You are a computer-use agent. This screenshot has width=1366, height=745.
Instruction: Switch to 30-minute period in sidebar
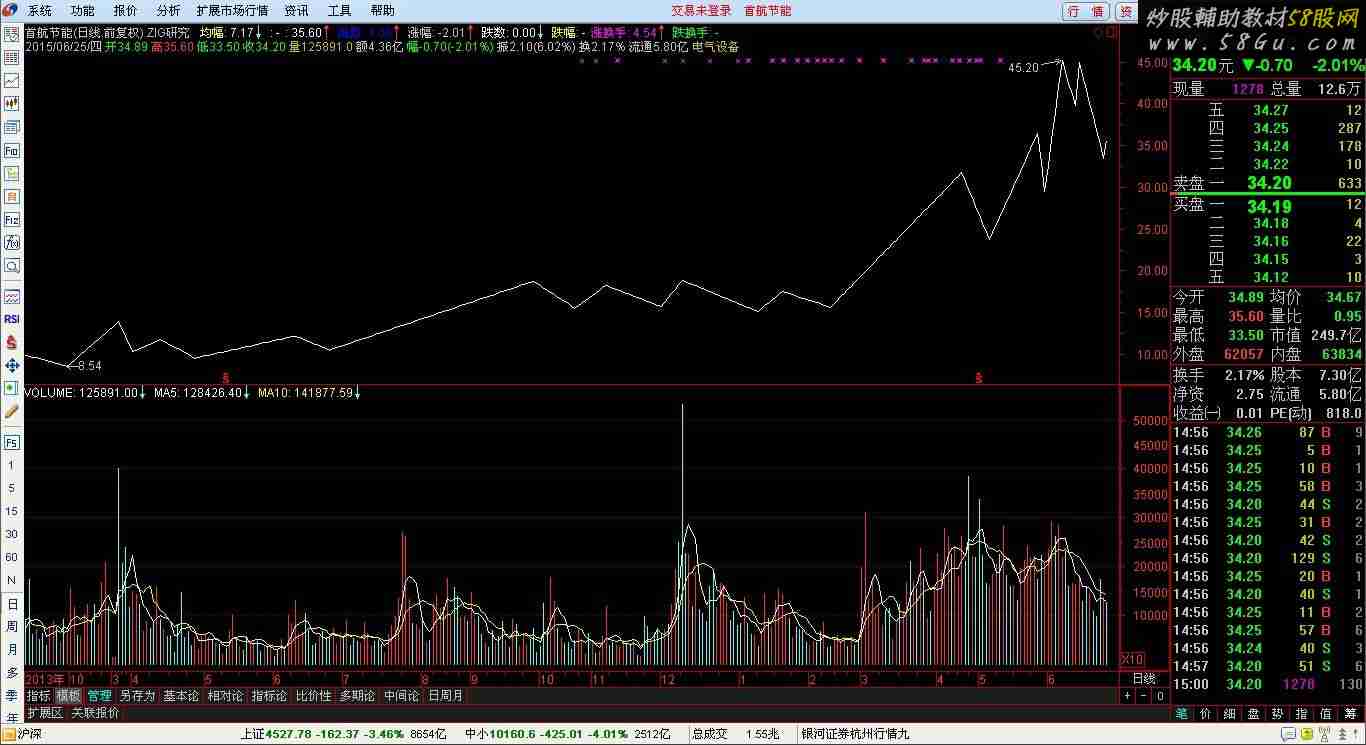pos(12,534)
